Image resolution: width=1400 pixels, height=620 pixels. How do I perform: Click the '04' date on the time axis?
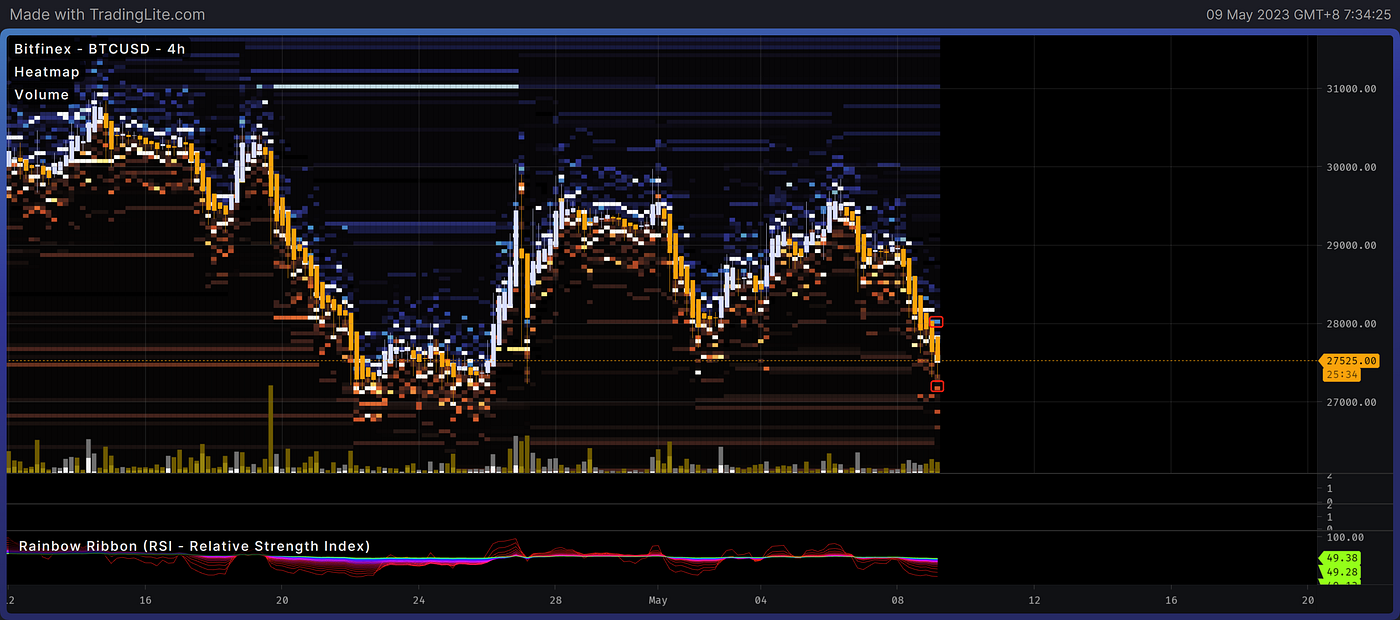760,601
